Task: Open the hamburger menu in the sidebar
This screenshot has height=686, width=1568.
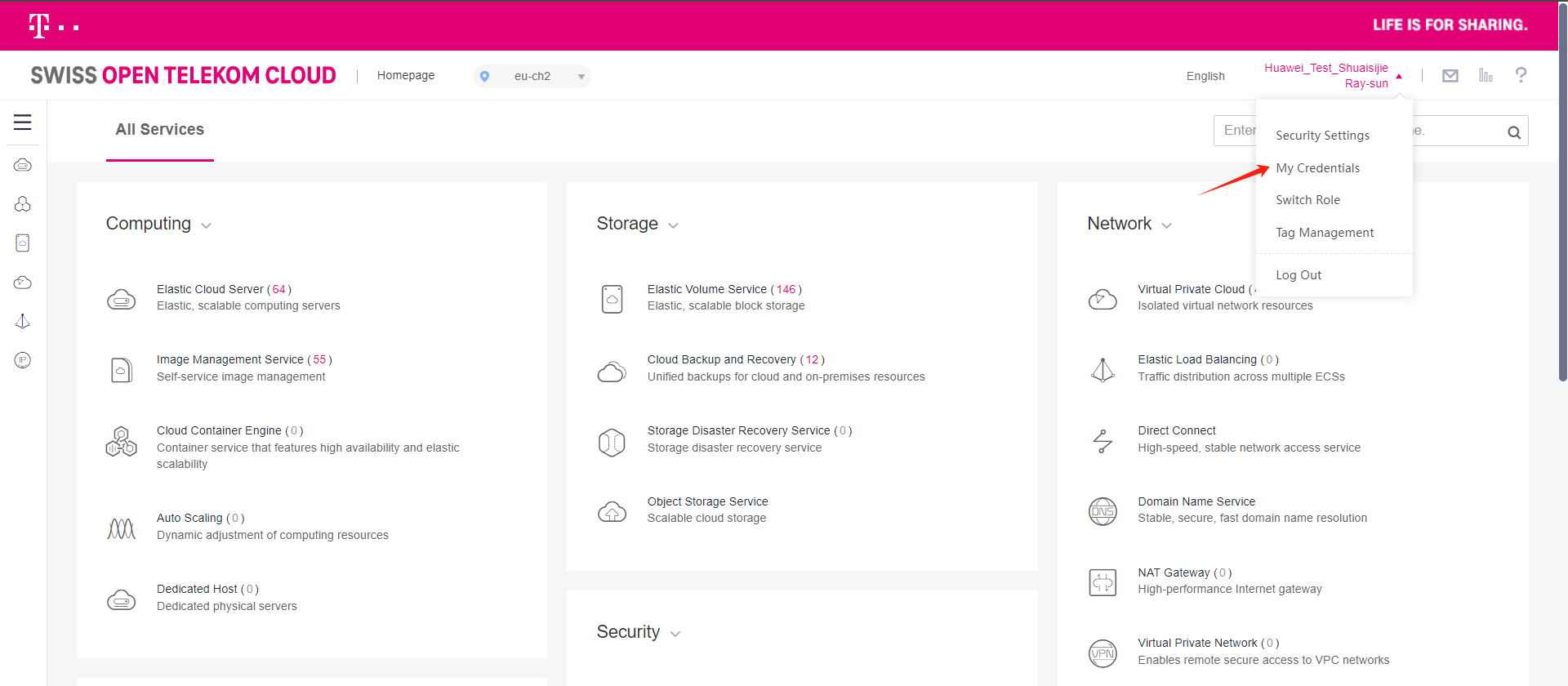Action: coord(23,122)
